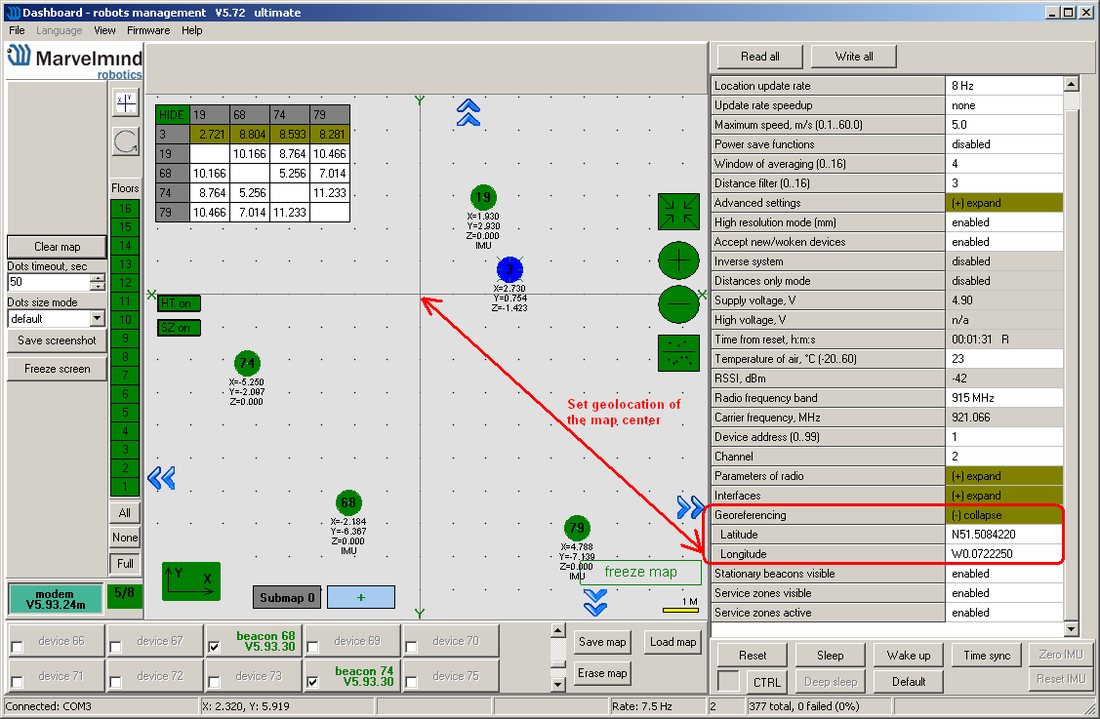Click the Save map button

tap(602, 642)
